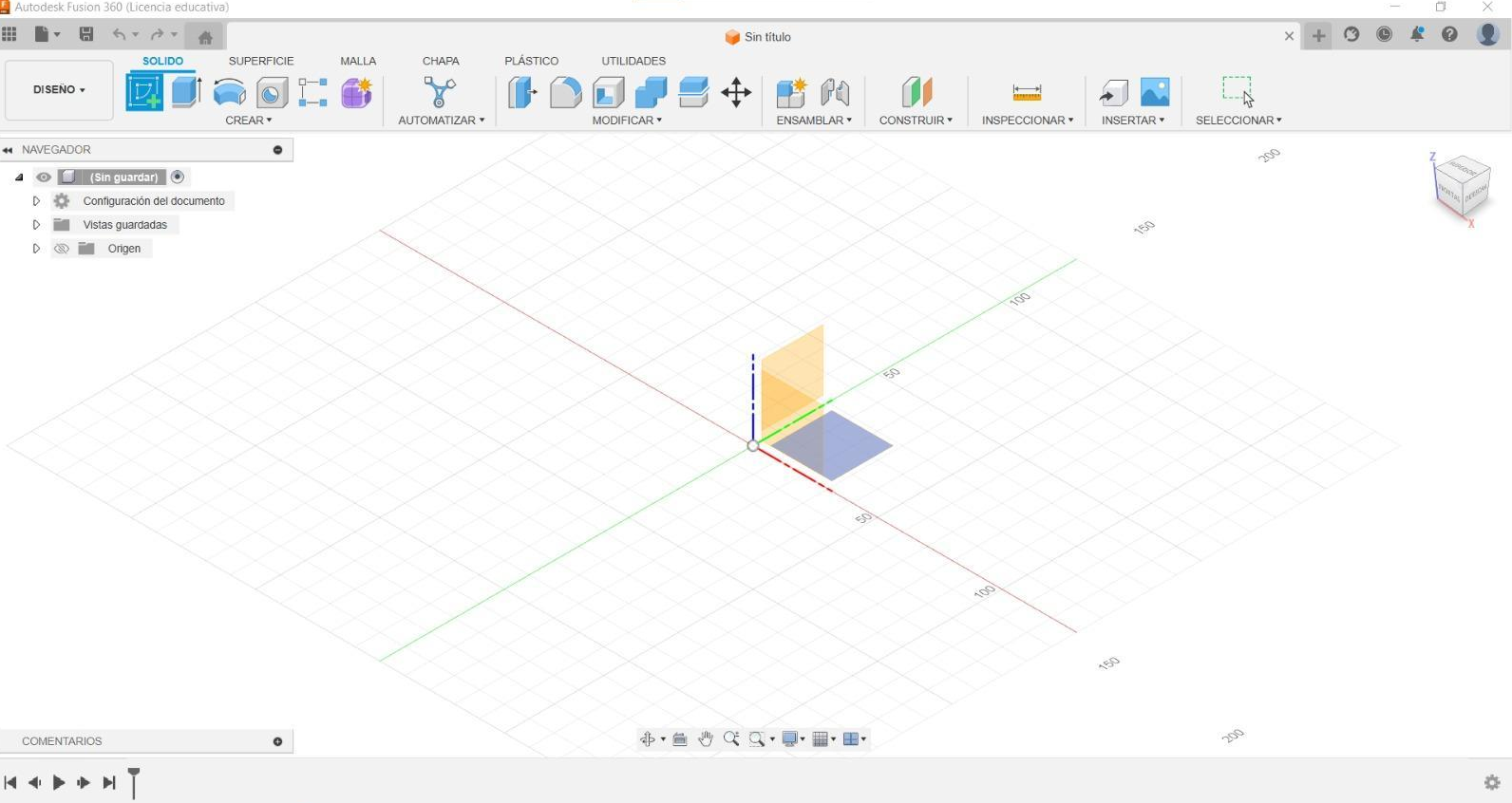This screenshot has width=1512, height=803.
Task: Select the Joint tool
Action: [x=835, y=93]
